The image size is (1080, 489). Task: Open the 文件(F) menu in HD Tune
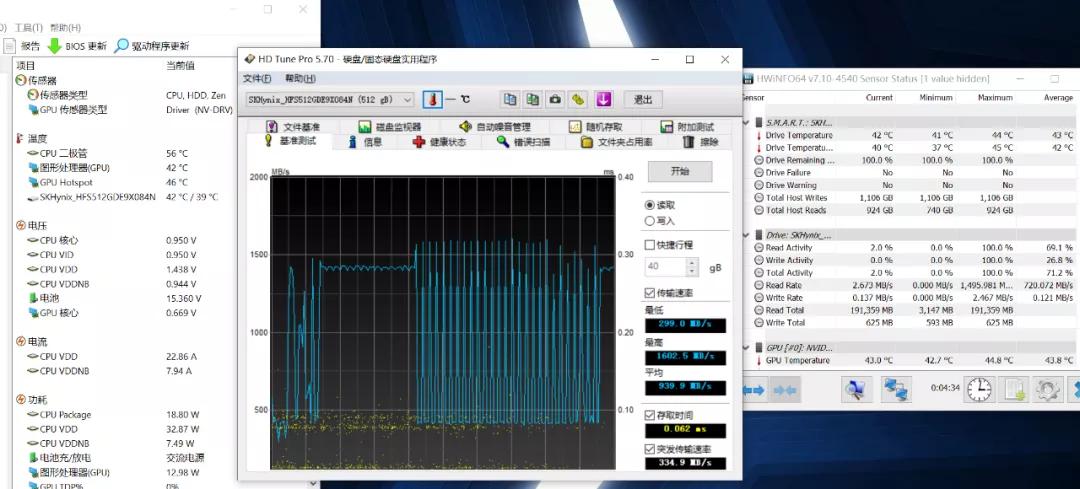click(x=257, y=79)
